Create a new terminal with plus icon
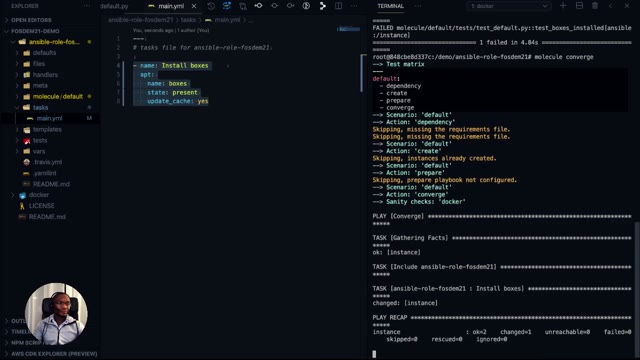The image size is (640, 360). [563, 6]
